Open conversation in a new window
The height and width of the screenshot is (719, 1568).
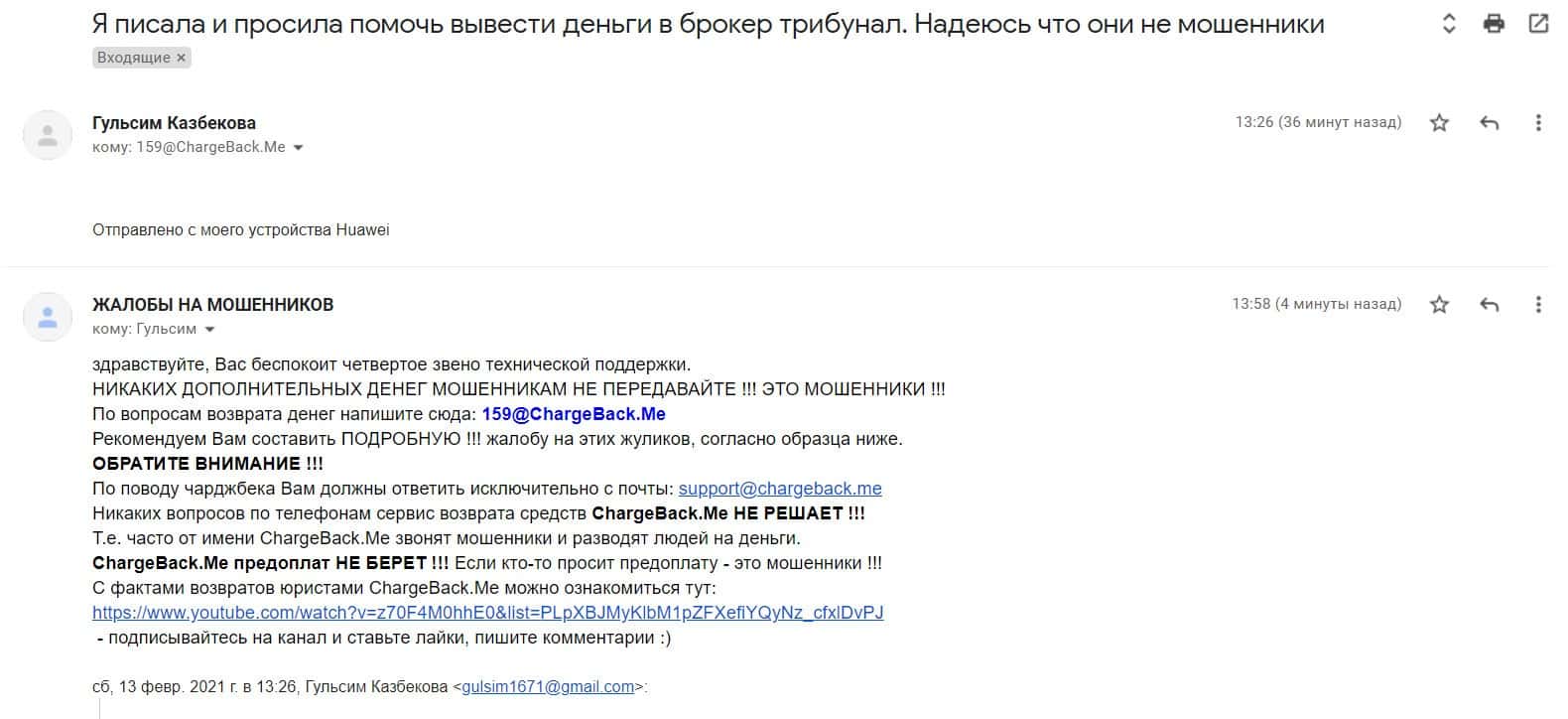1538,24
